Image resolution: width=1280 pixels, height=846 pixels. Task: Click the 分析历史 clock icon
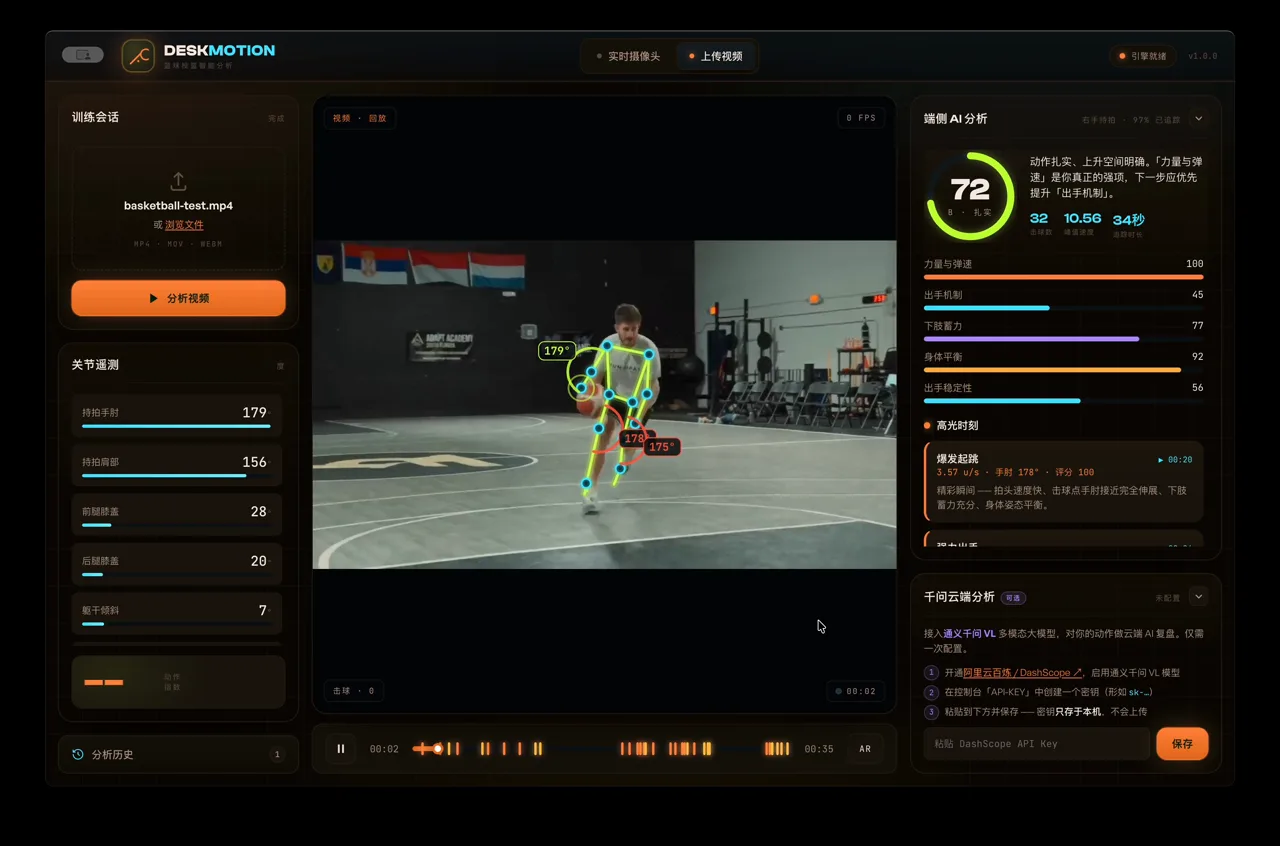click(78, 755)
